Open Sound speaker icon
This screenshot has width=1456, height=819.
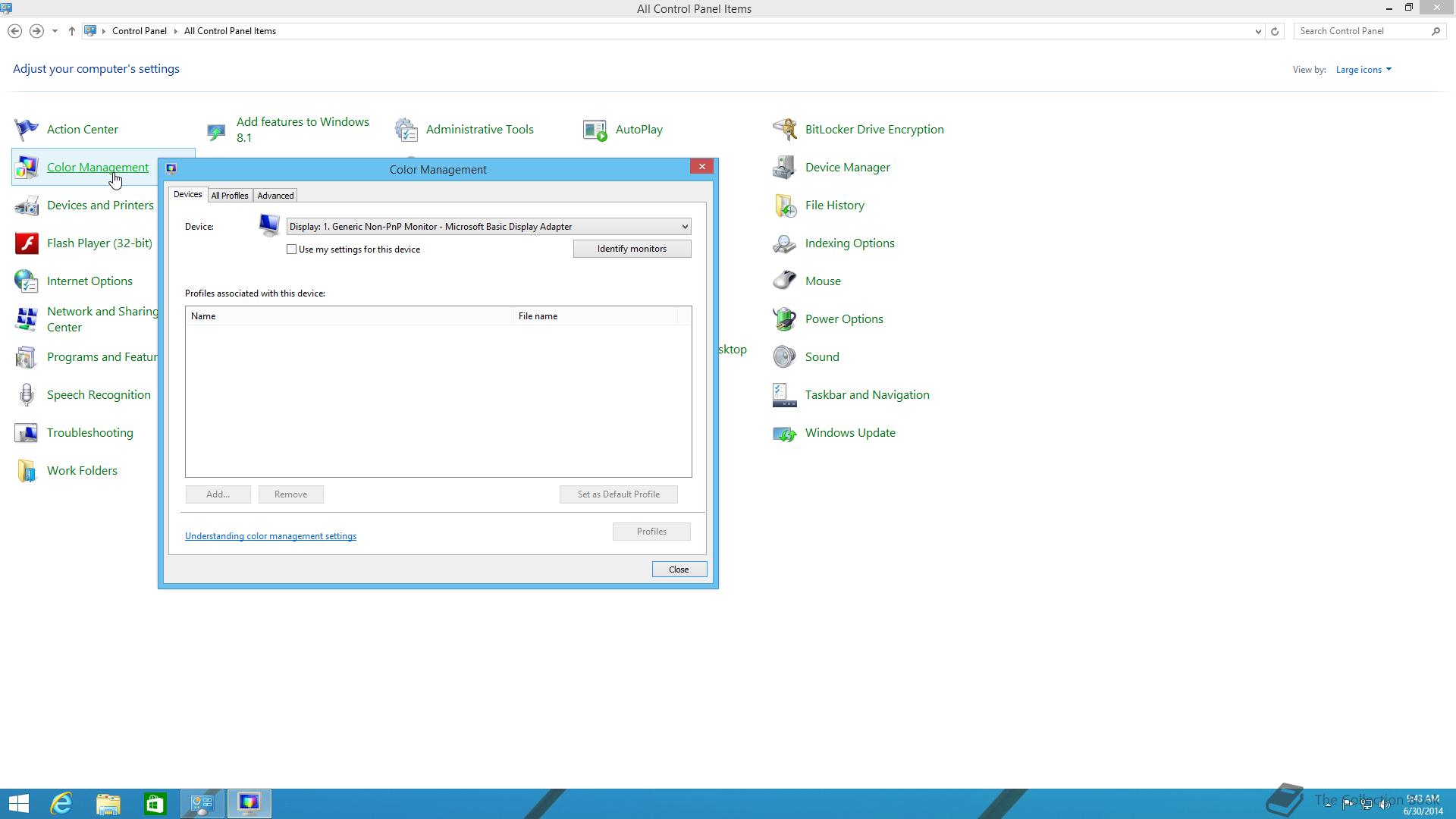coord(785,357)
